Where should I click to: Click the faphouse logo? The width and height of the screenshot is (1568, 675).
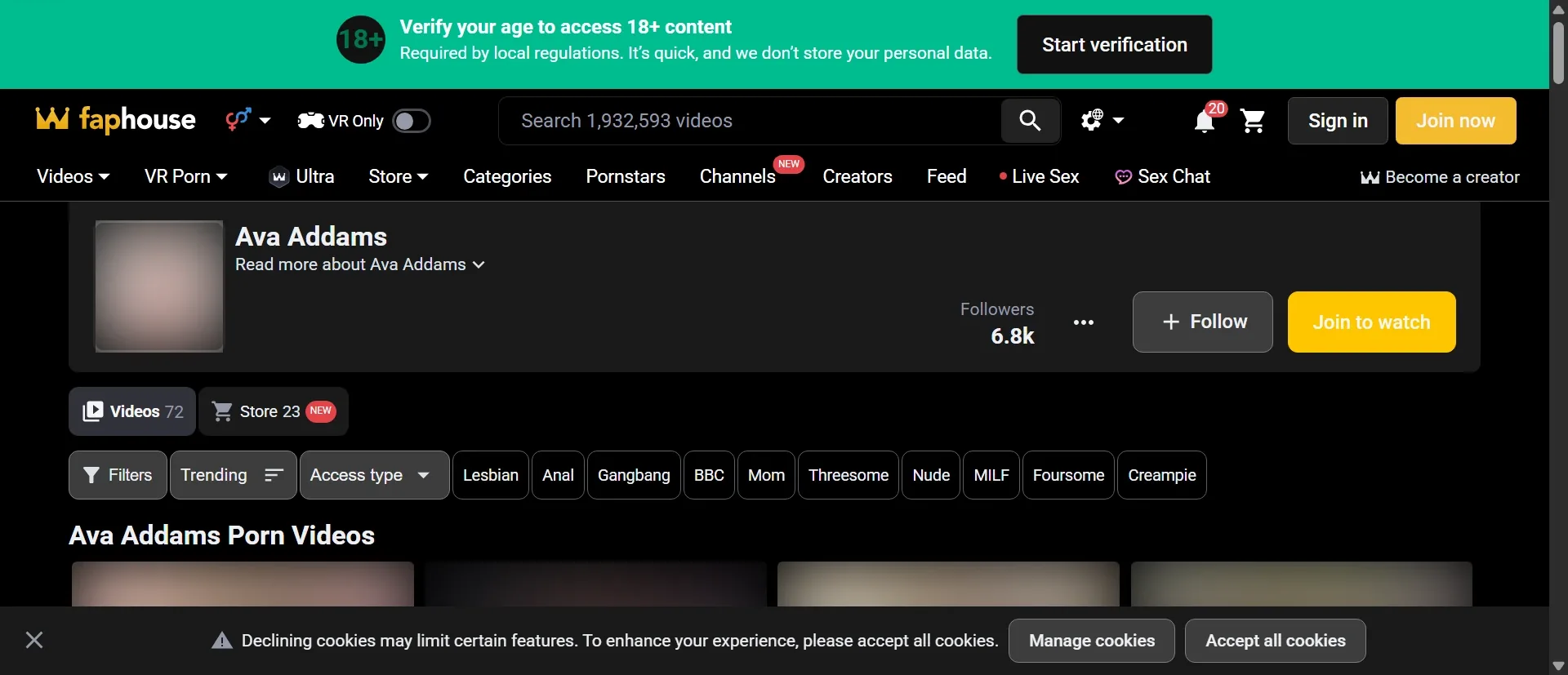(x=116, y=120)
